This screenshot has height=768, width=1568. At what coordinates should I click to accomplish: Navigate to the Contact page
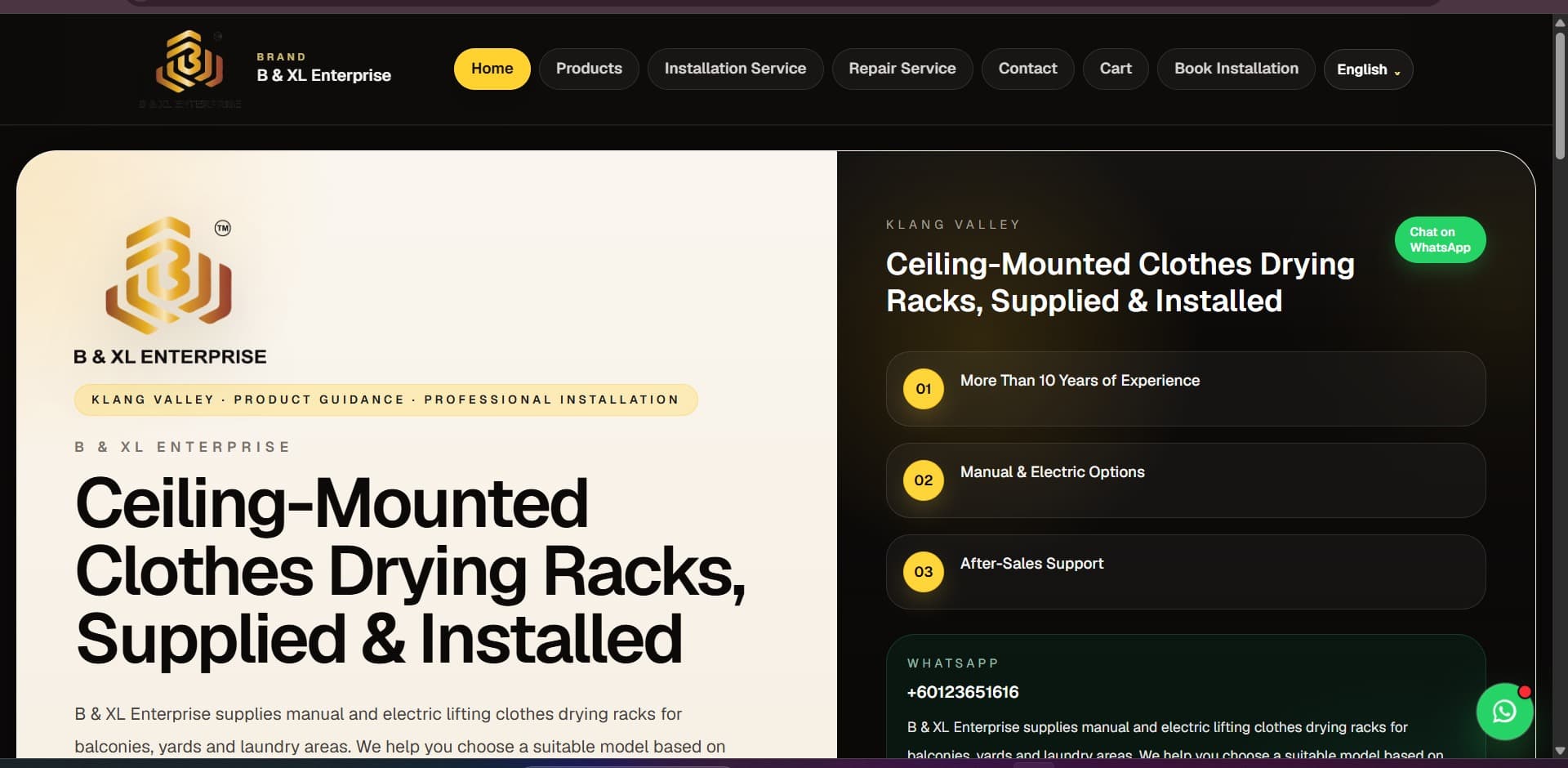click(x=1027, y=69)
